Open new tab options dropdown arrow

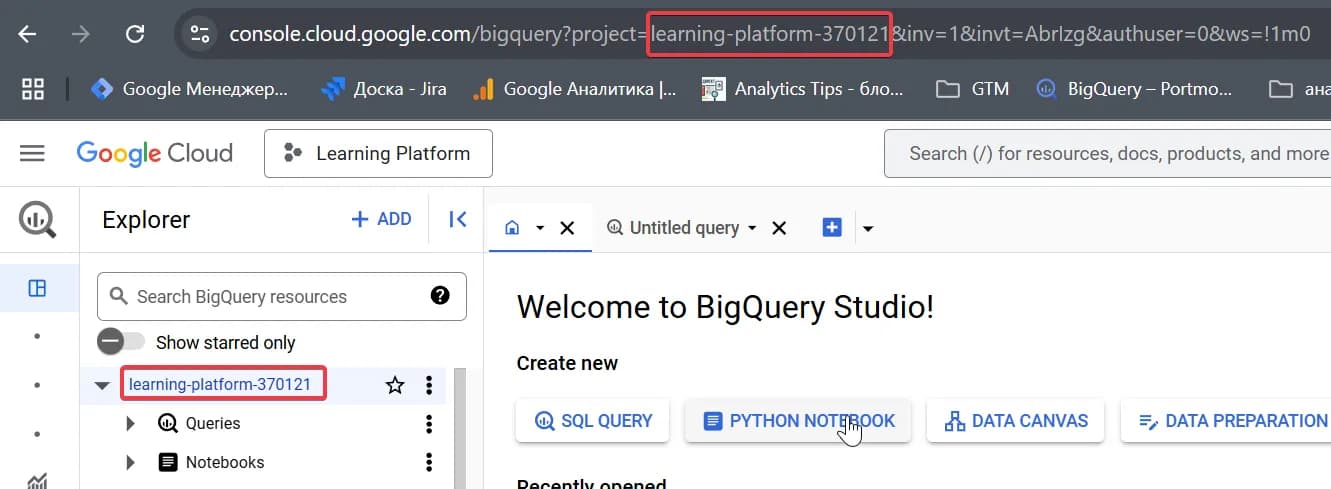pos(868,229)
